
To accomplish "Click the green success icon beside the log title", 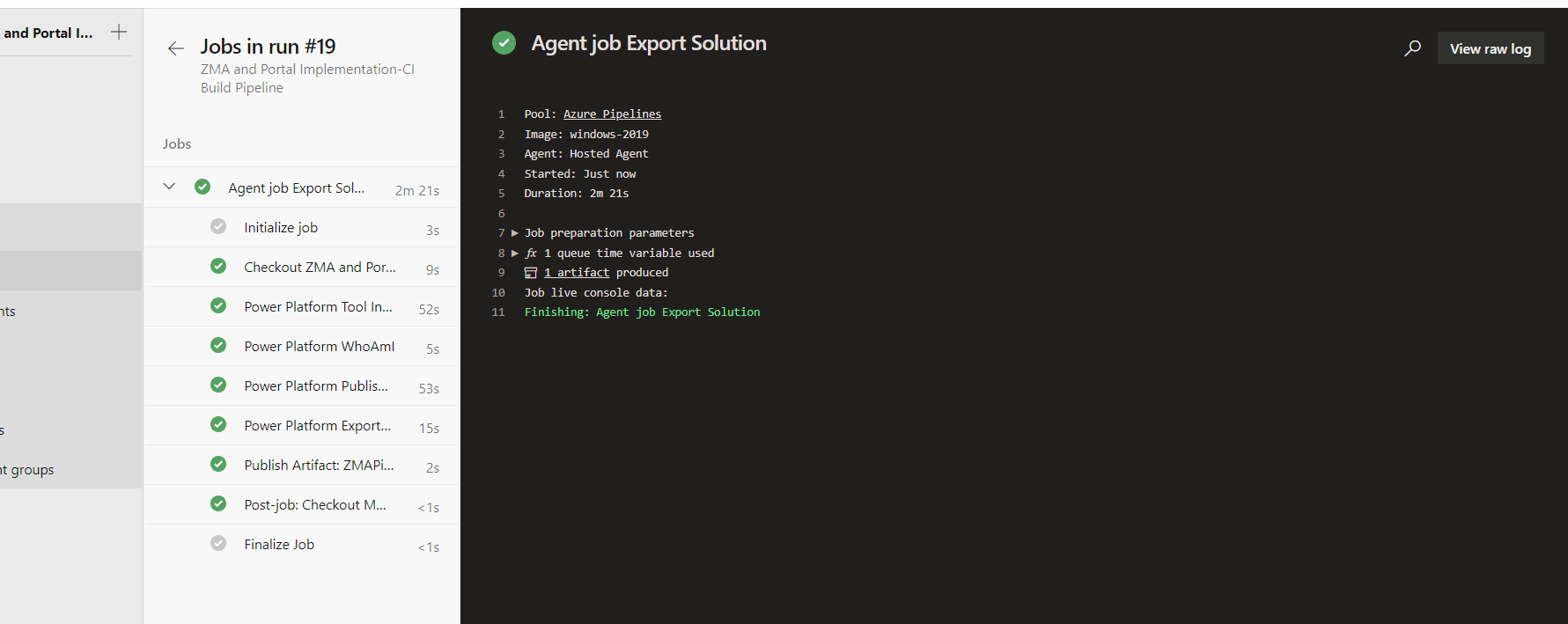I will point(504,43).
